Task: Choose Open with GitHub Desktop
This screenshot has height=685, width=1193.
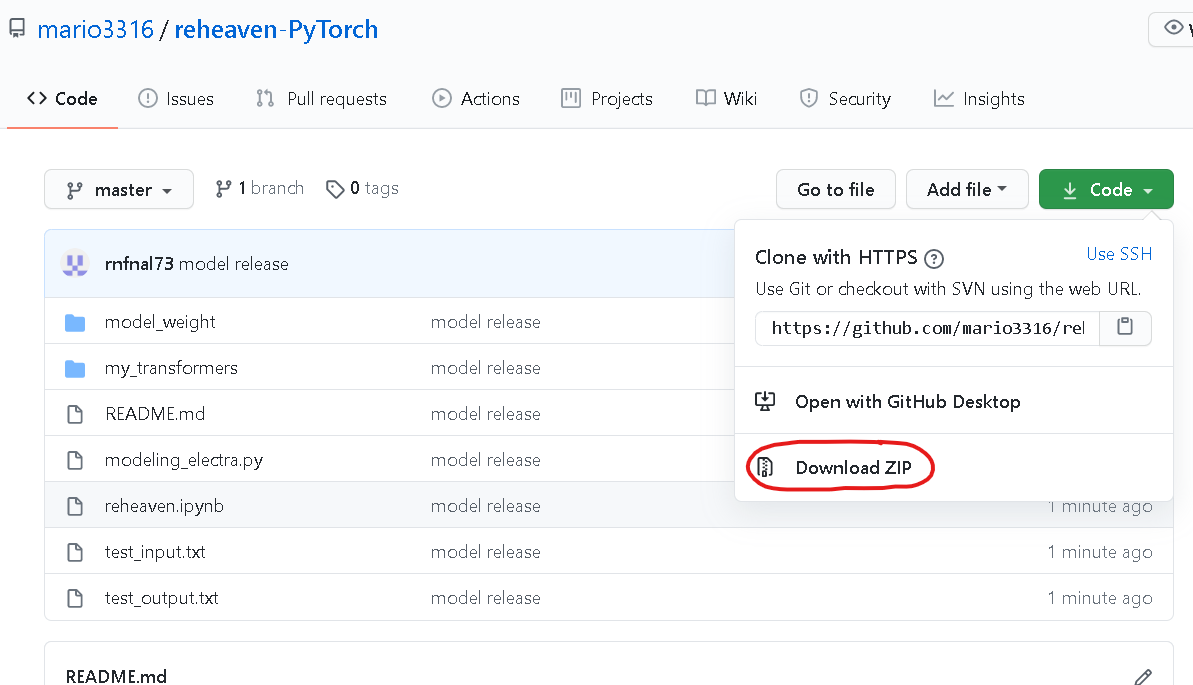Action: coord(908,402)
